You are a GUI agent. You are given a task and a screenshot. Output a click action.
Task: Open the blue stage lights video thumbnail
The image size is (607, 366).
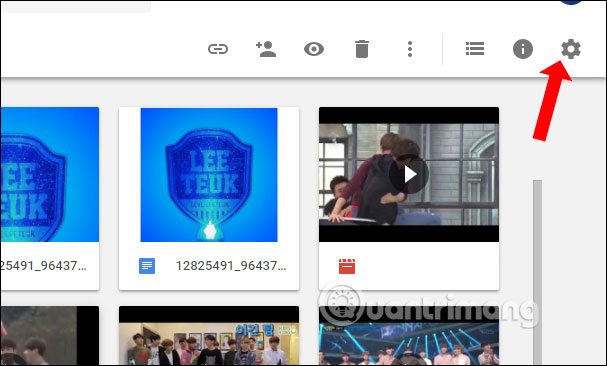(x=409, y=335)
